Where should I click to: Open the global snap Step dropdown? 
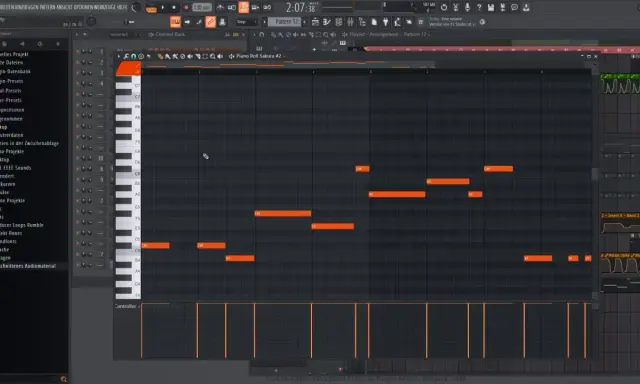click(x=247, y=22)
